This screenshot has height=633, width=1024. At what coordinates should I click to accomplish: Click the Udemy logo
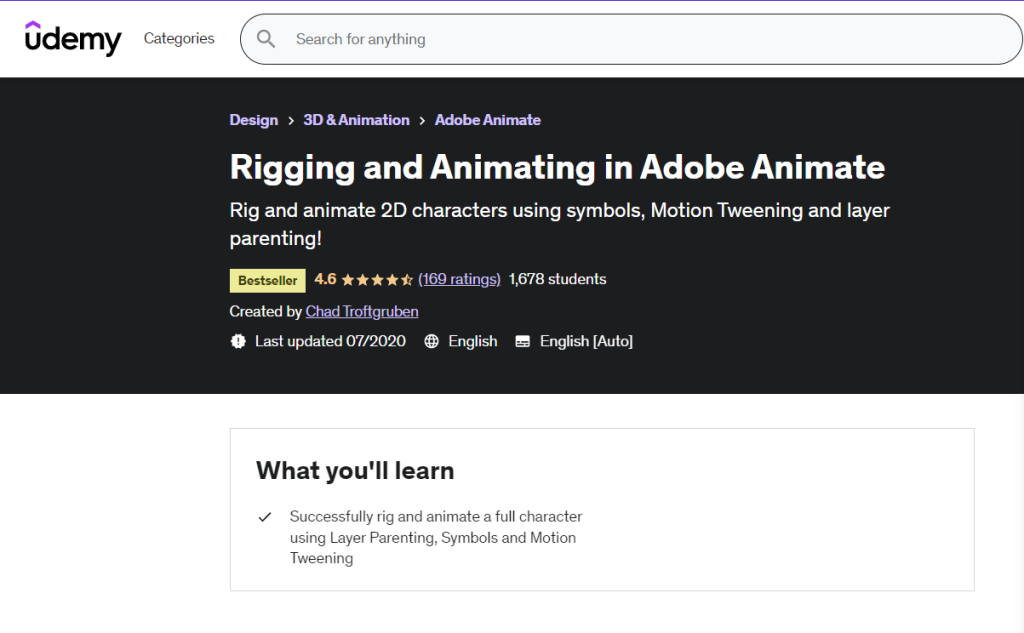tap(72, 39)
